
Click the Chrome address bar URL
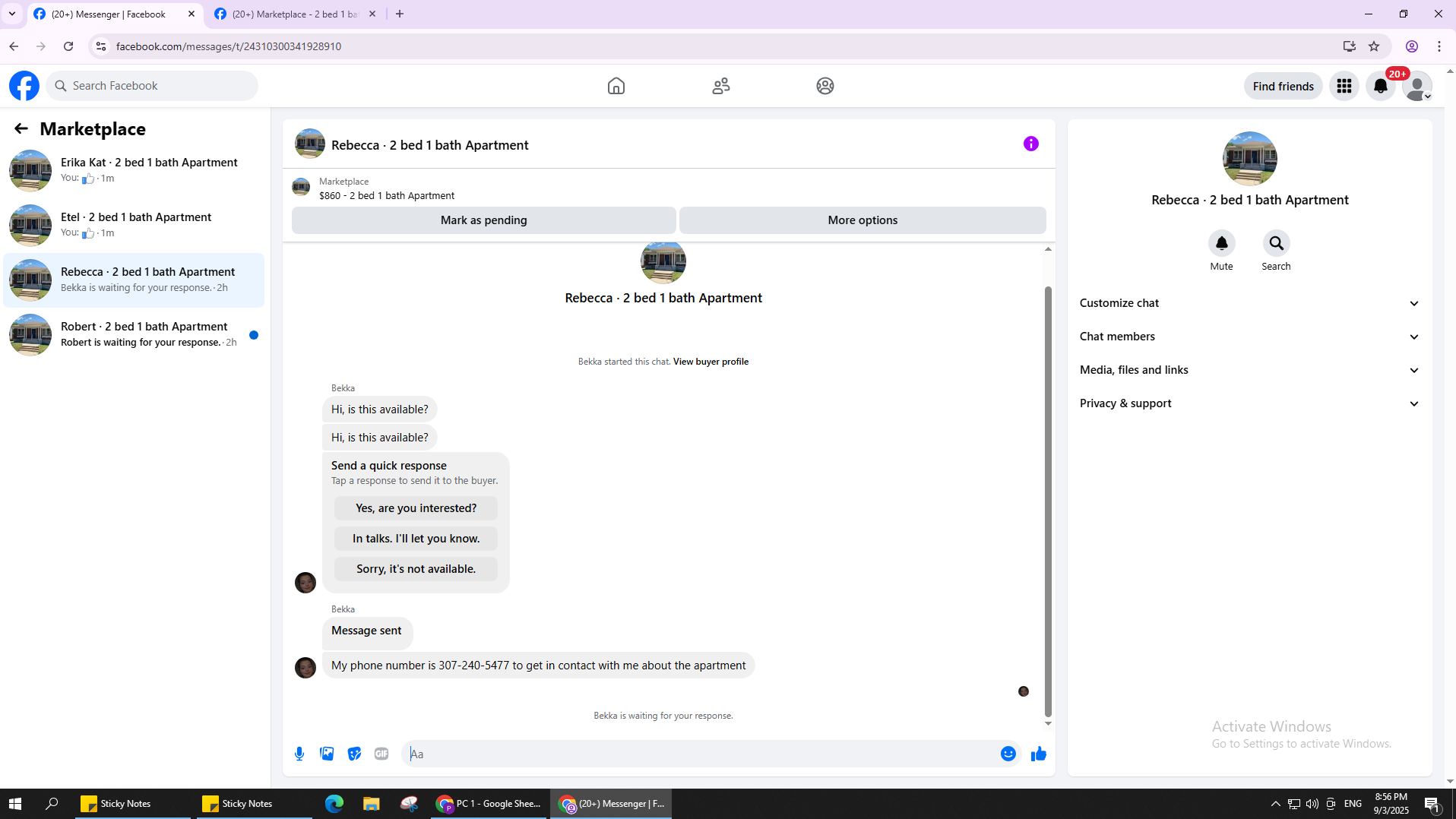click(229, 46)
